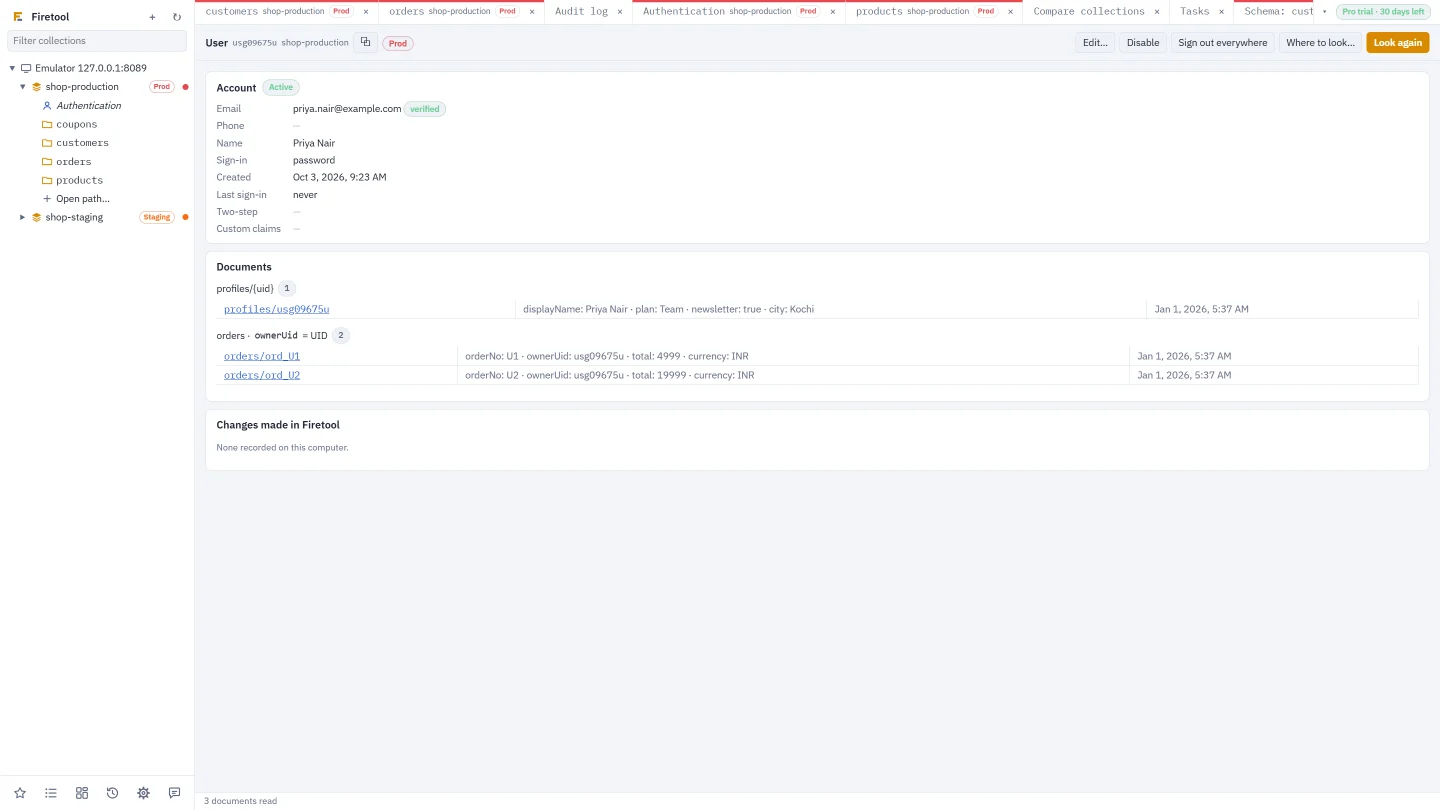This screenshot has height=810, width=1440.
Task: Open the orders/ord_U1 document link
Action: pyautogui.click(x=262, y=356)
